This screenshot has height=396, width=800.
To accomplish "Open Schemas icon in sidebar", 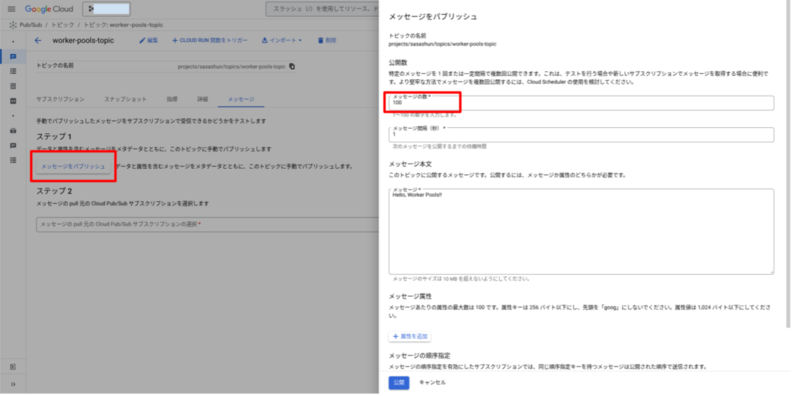I will [x=13, y=101].
